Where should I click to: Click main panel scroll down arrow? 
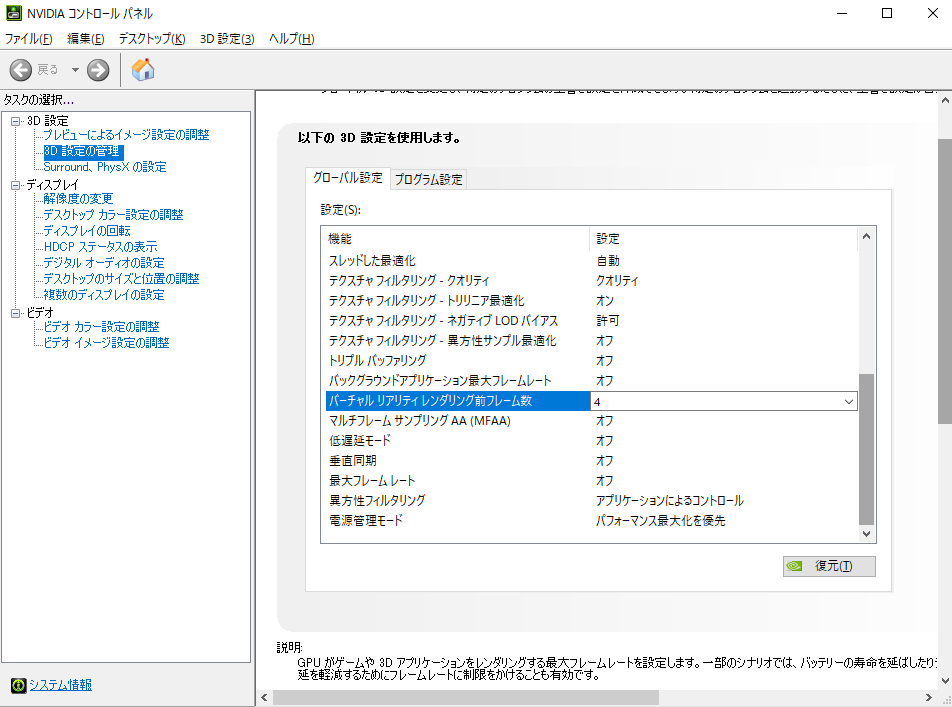click(945, 681)
